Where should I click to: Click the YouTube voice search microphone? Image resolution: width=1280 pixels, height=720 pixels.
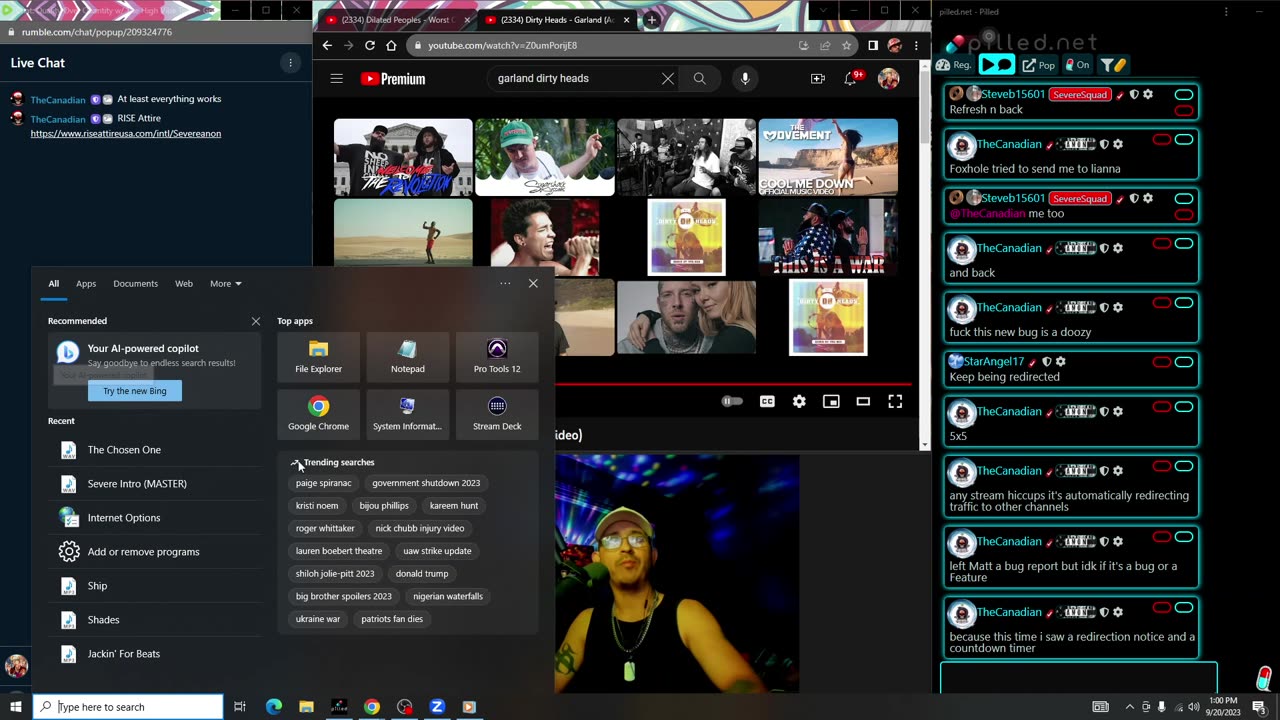coord(745,78)
